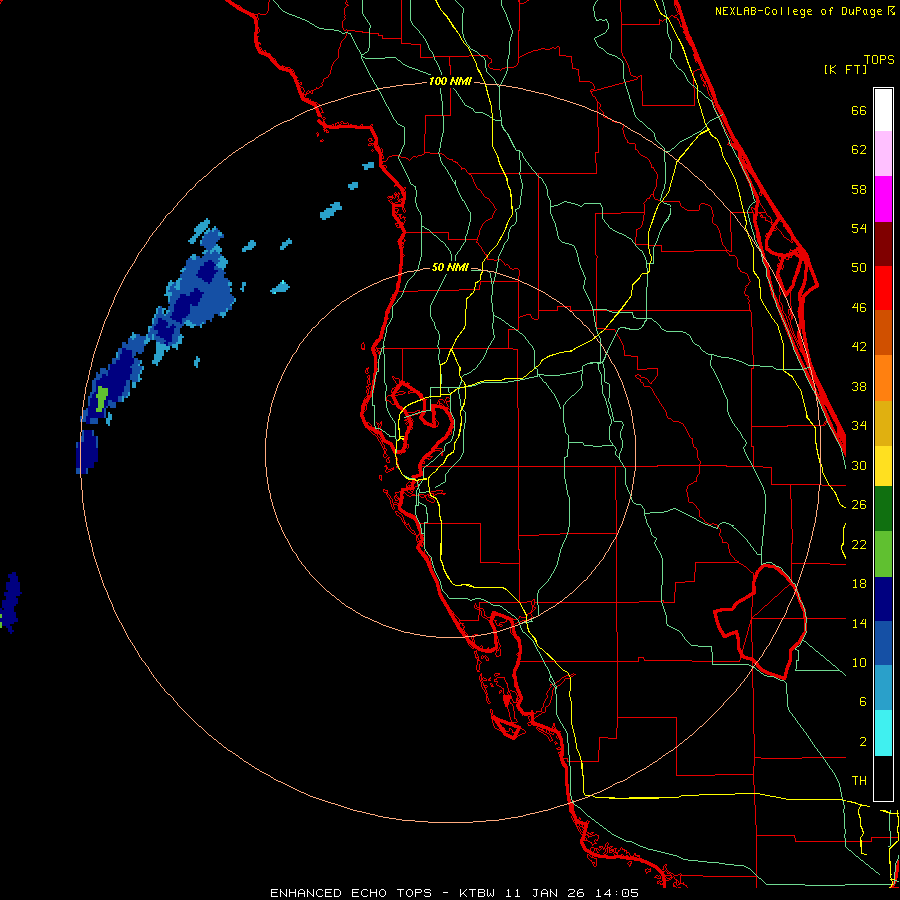Pick the dark maroon legend swatch
Screen dimensions: 900x900
point(883,244)
